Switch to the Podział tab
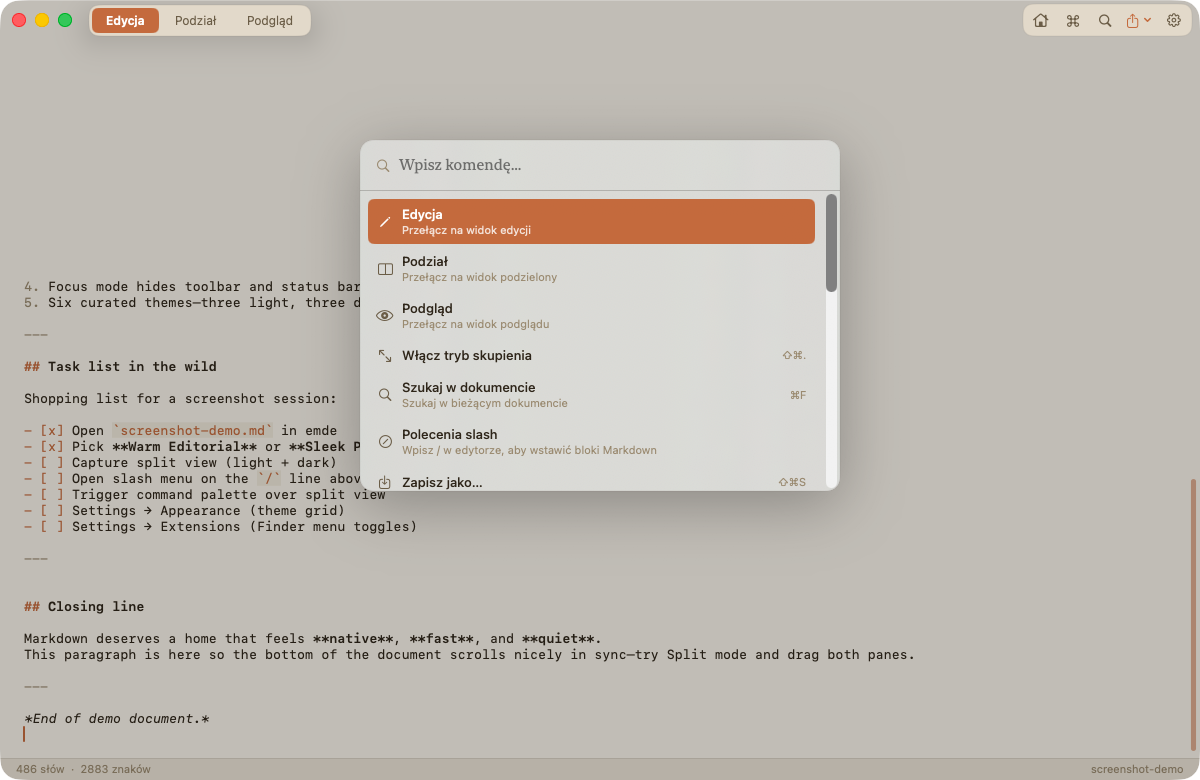Image resolution: width=1200 pixels, height=780 pixels. pos(196,20)
